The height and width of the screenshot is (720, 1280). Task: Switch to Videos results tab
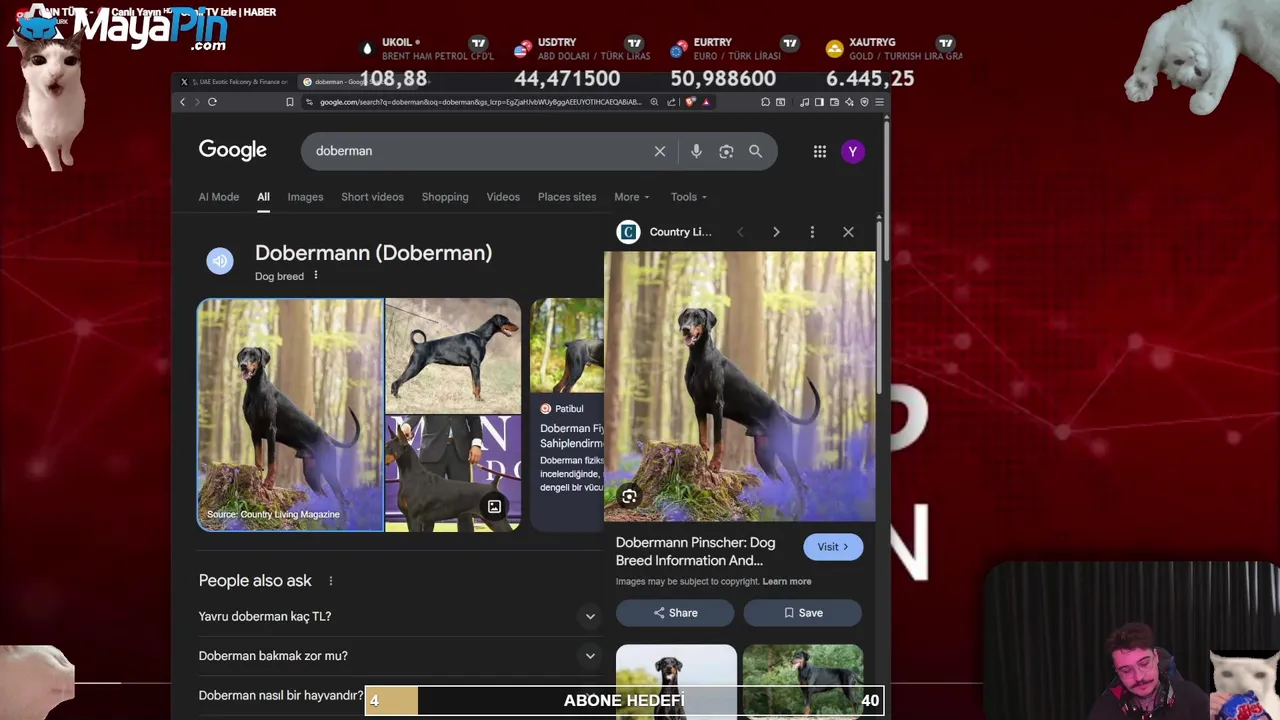pyautogui.click(x=503, y=197)
